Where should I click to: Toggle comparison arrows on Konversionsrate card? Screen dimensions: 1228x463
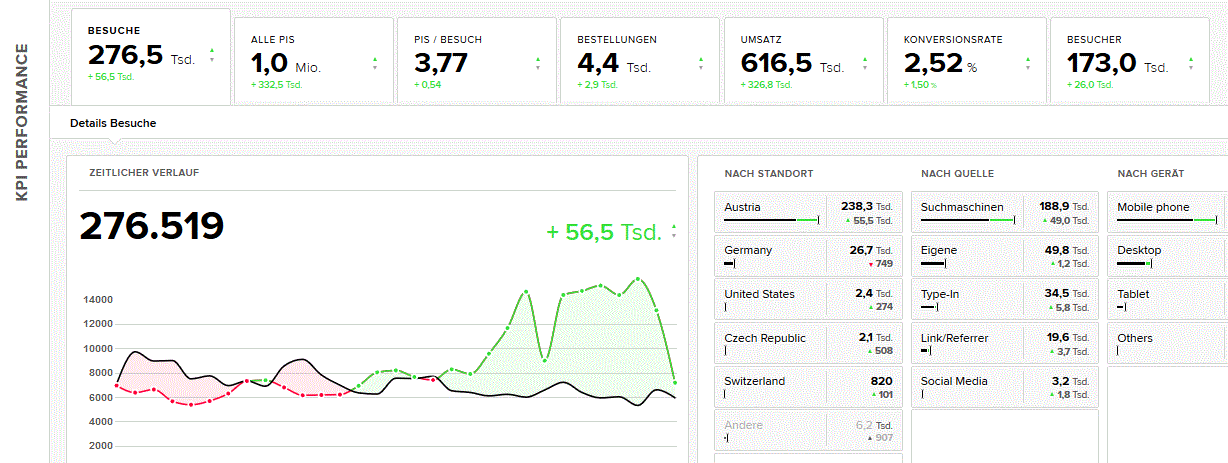[1027, 63]
